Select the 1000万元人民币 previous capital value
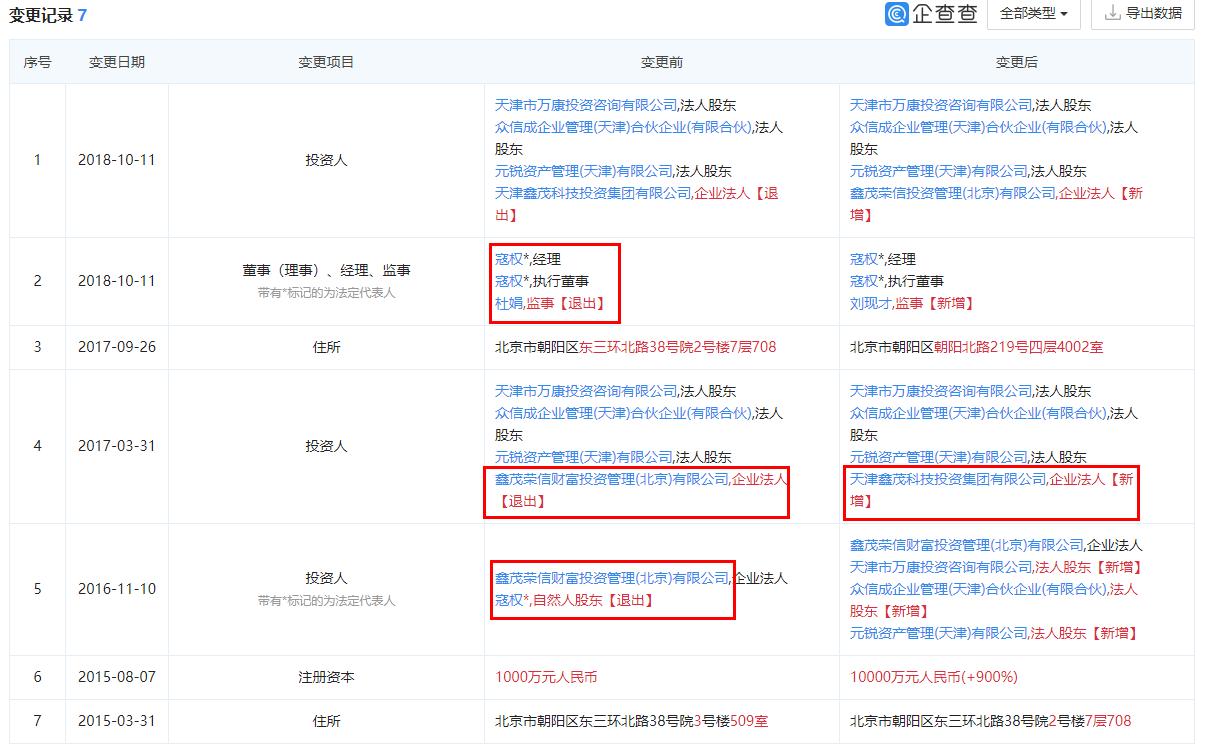 [x=546, y=677]
